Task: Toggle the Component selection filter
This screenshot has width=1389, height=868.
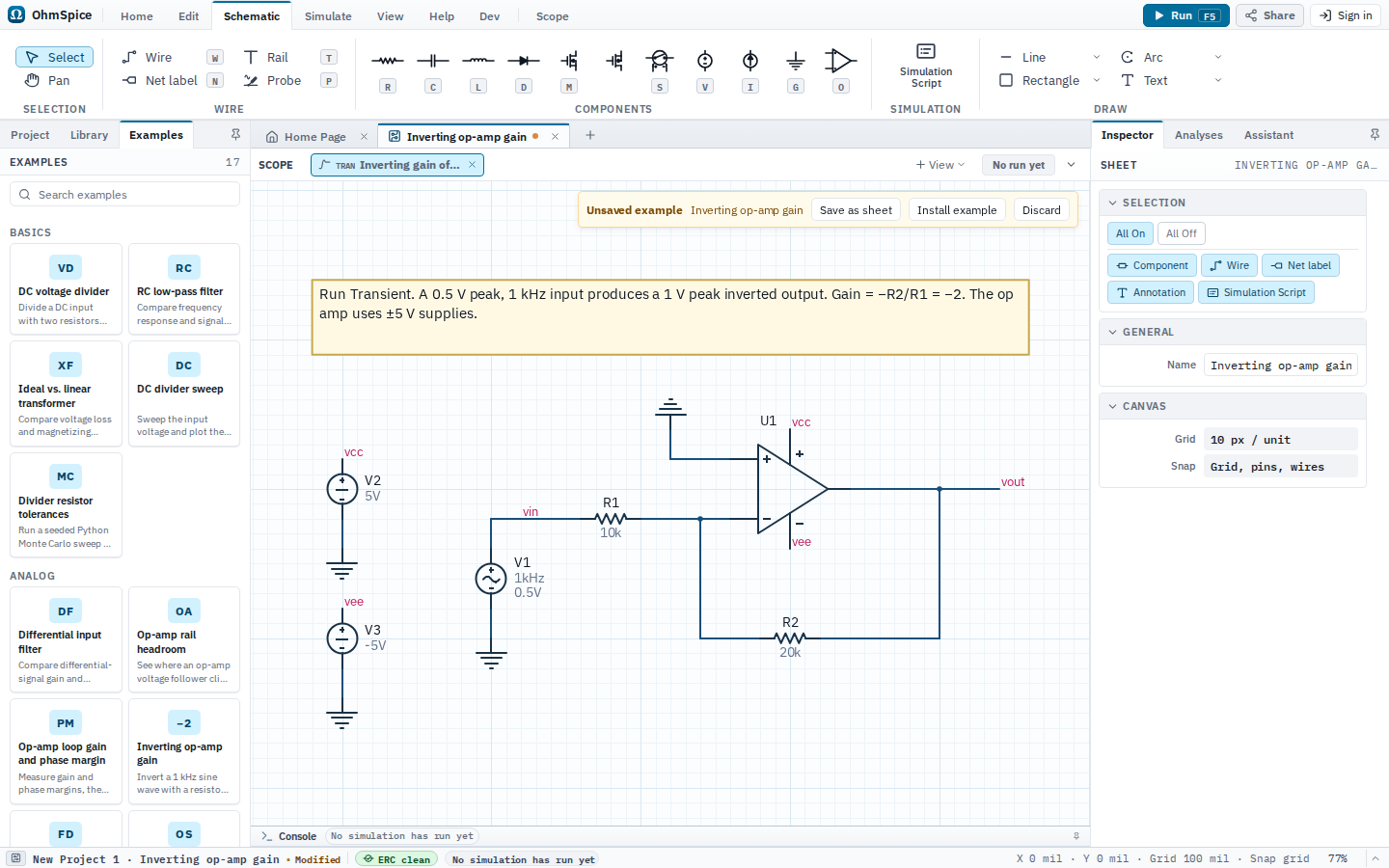Action: [1152, 265]
